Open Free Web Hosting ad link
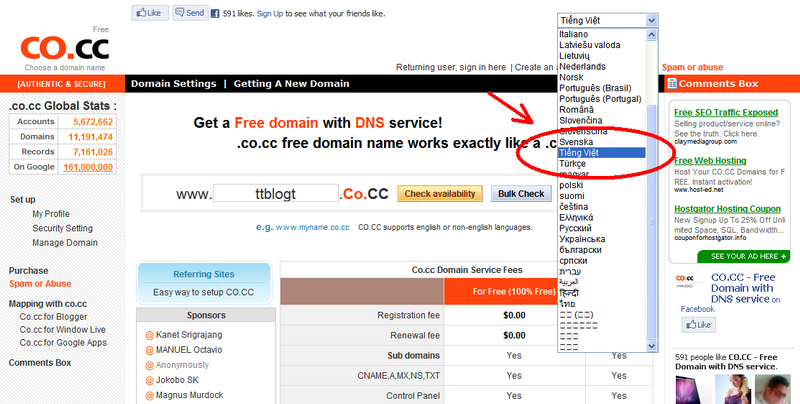This screenshot has width=800, height=404. [710, 161]
